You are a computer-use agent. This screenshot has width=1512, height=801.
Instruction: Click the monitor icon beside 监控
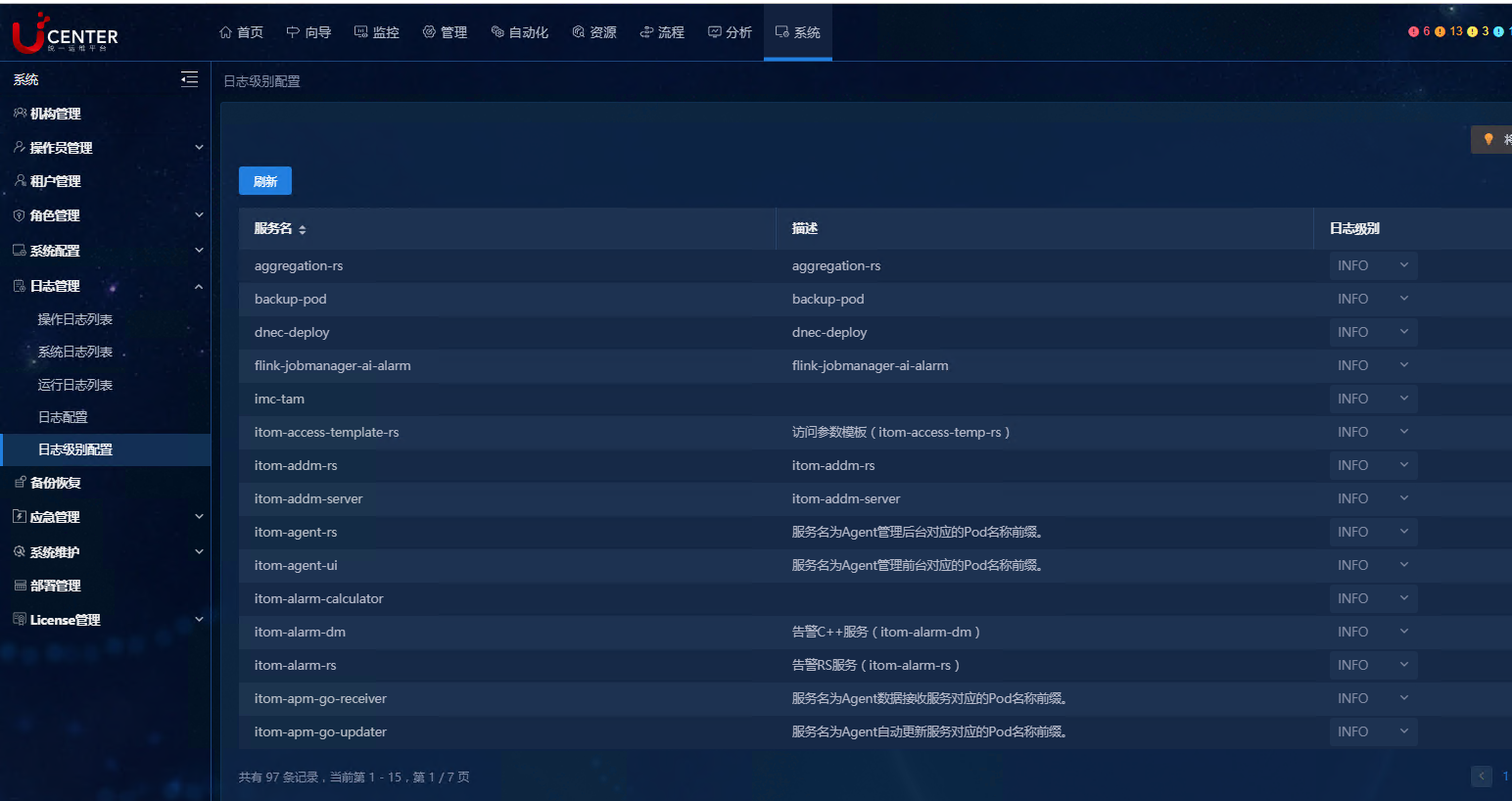(x=360, y=32)
